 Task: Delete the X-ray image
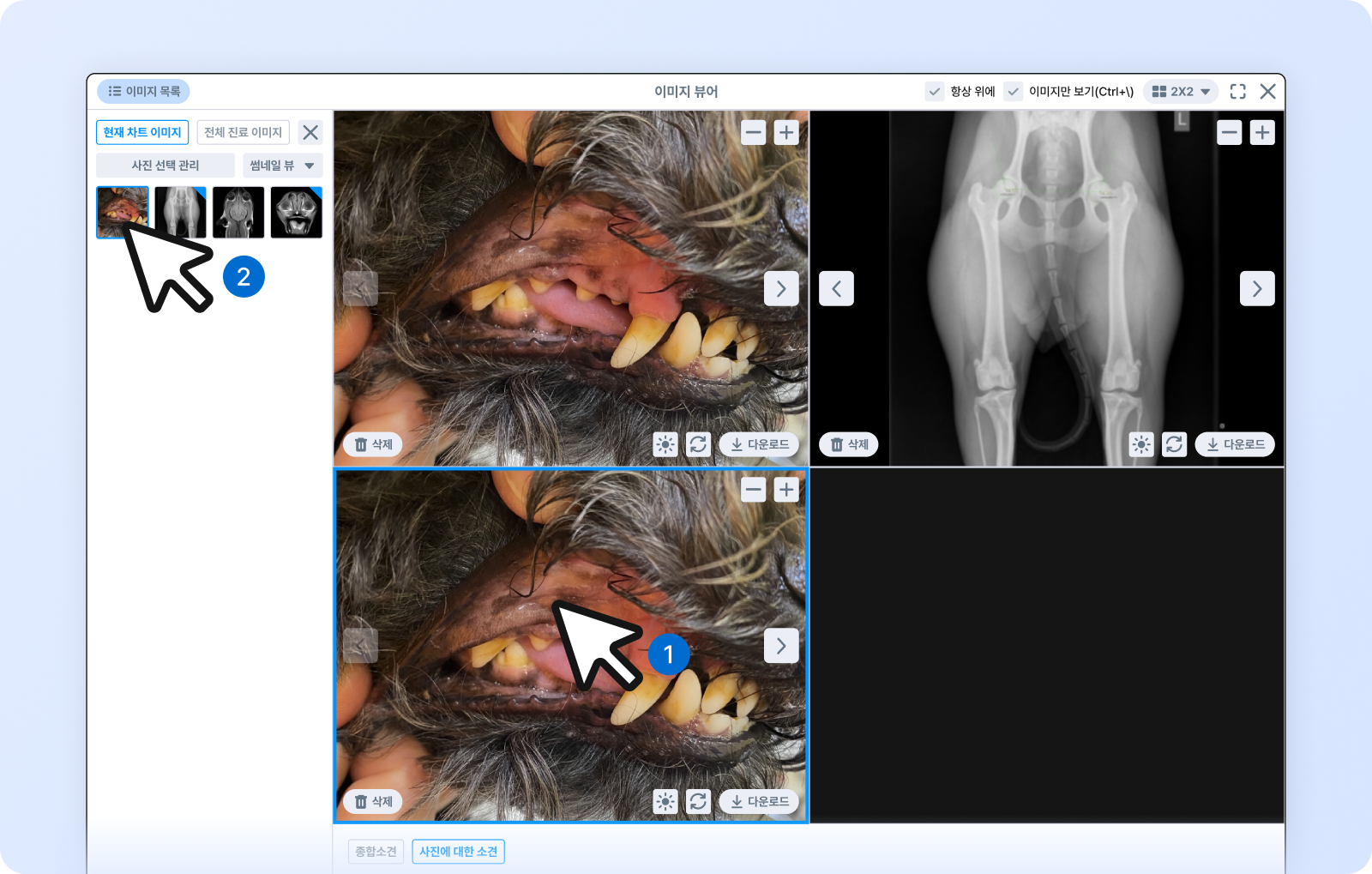coord(849,444)
